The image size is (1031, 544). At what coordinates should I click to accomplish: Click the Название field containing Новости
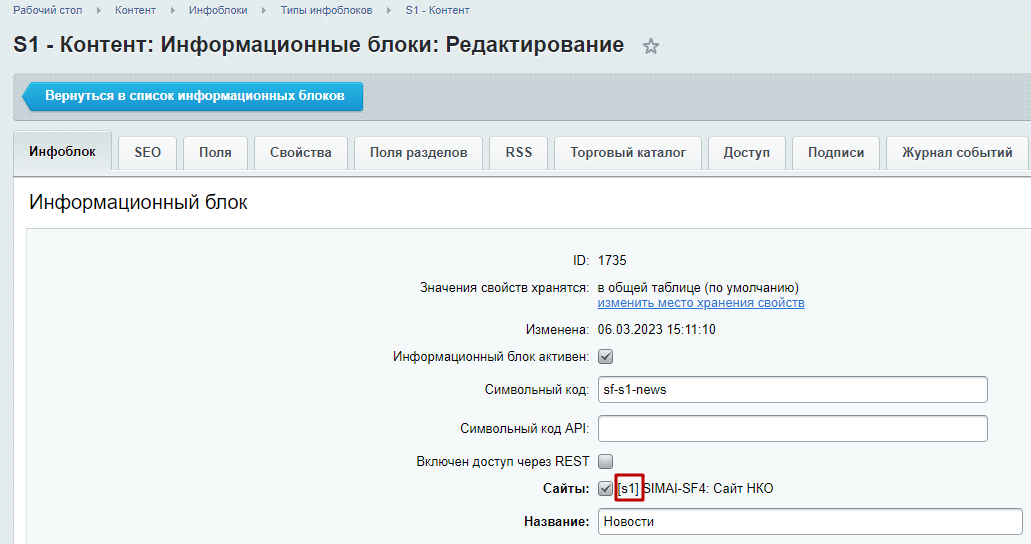tap(810, 521)
